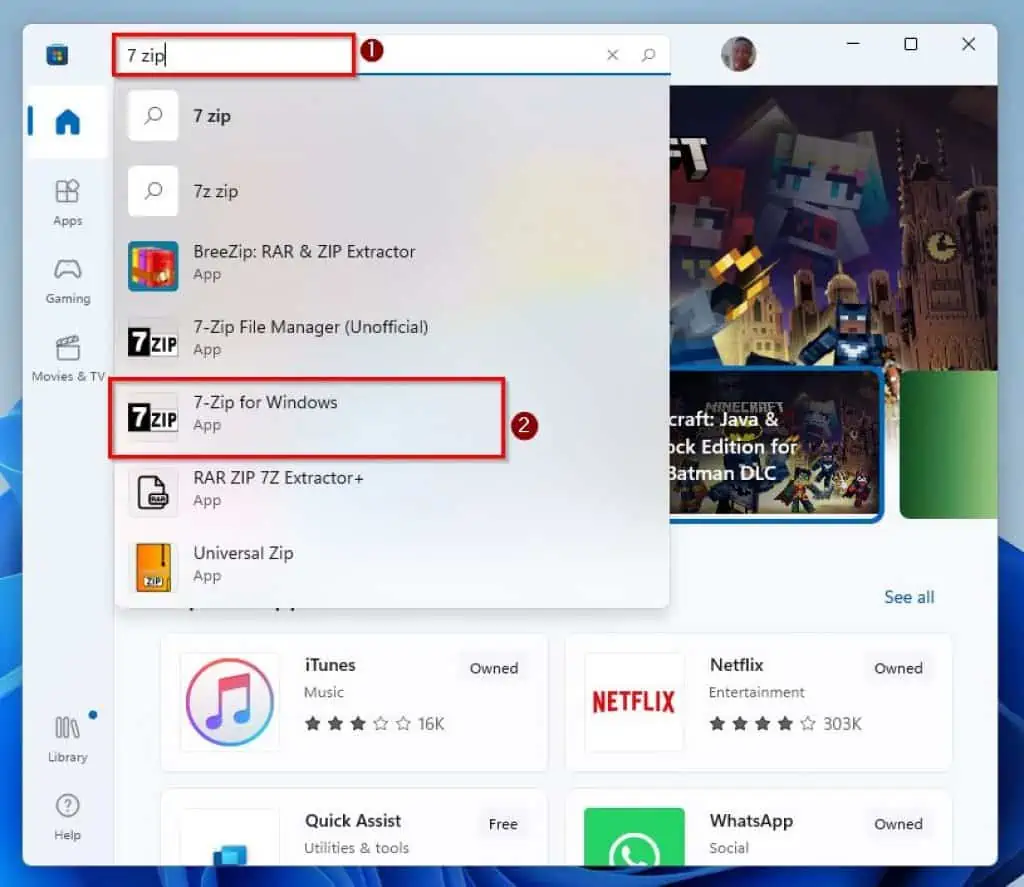Open the Home section in sidebar
Screen dimensions: 1024x887
coord(67,121)
